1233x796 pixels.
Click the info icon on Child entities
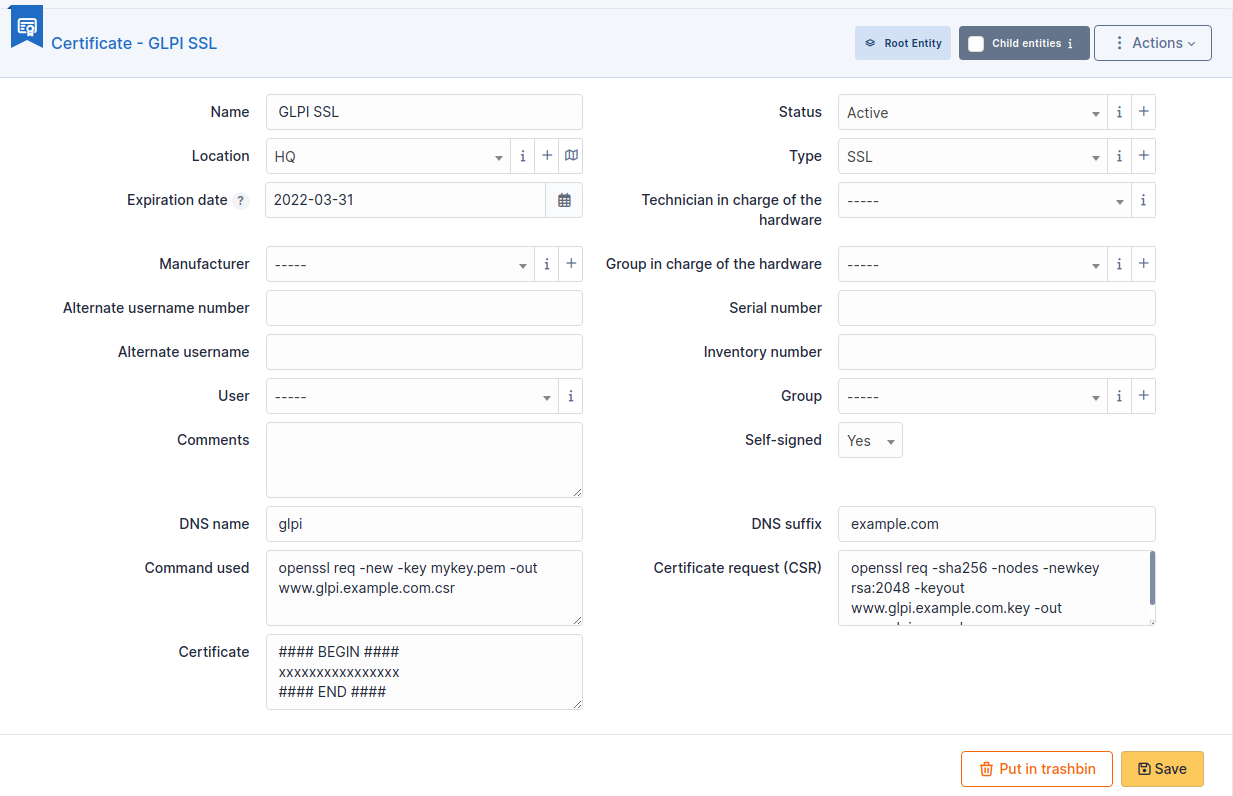point(1071,44)
